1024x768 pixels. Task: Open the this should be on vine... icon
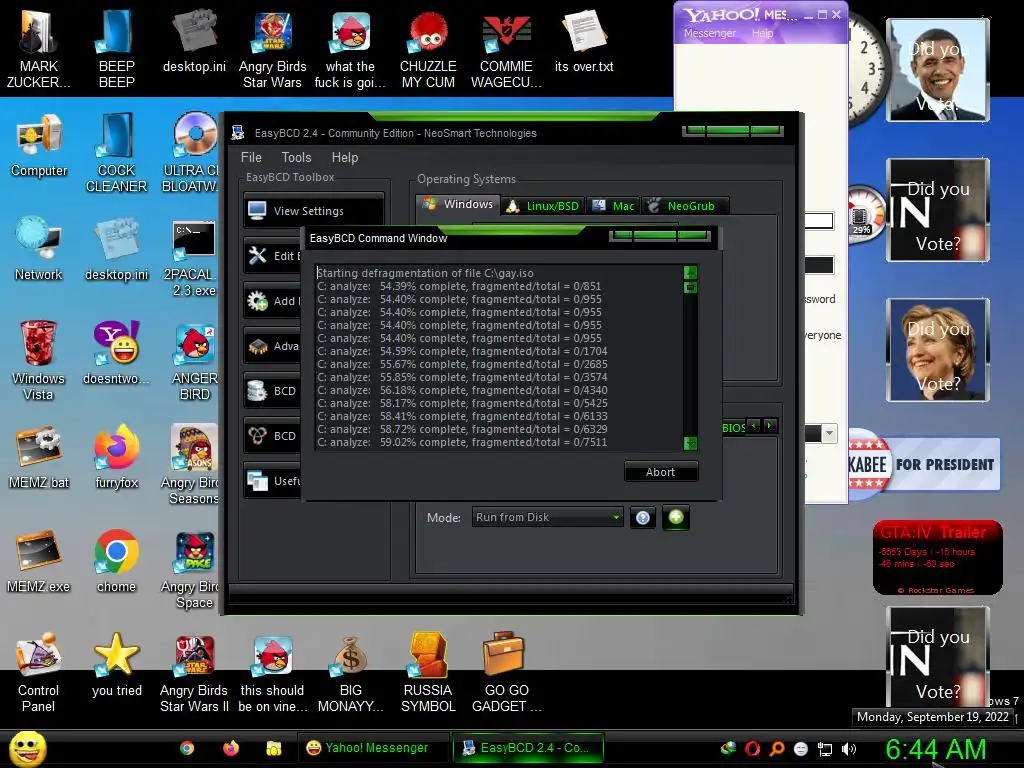[x=272, y=673]
